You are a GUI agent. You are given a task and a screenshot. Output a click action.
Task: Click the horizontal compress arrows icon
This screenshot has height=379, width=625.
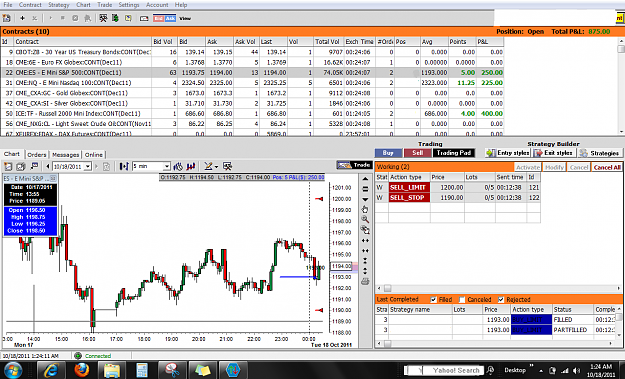click(x=365, y=251)
